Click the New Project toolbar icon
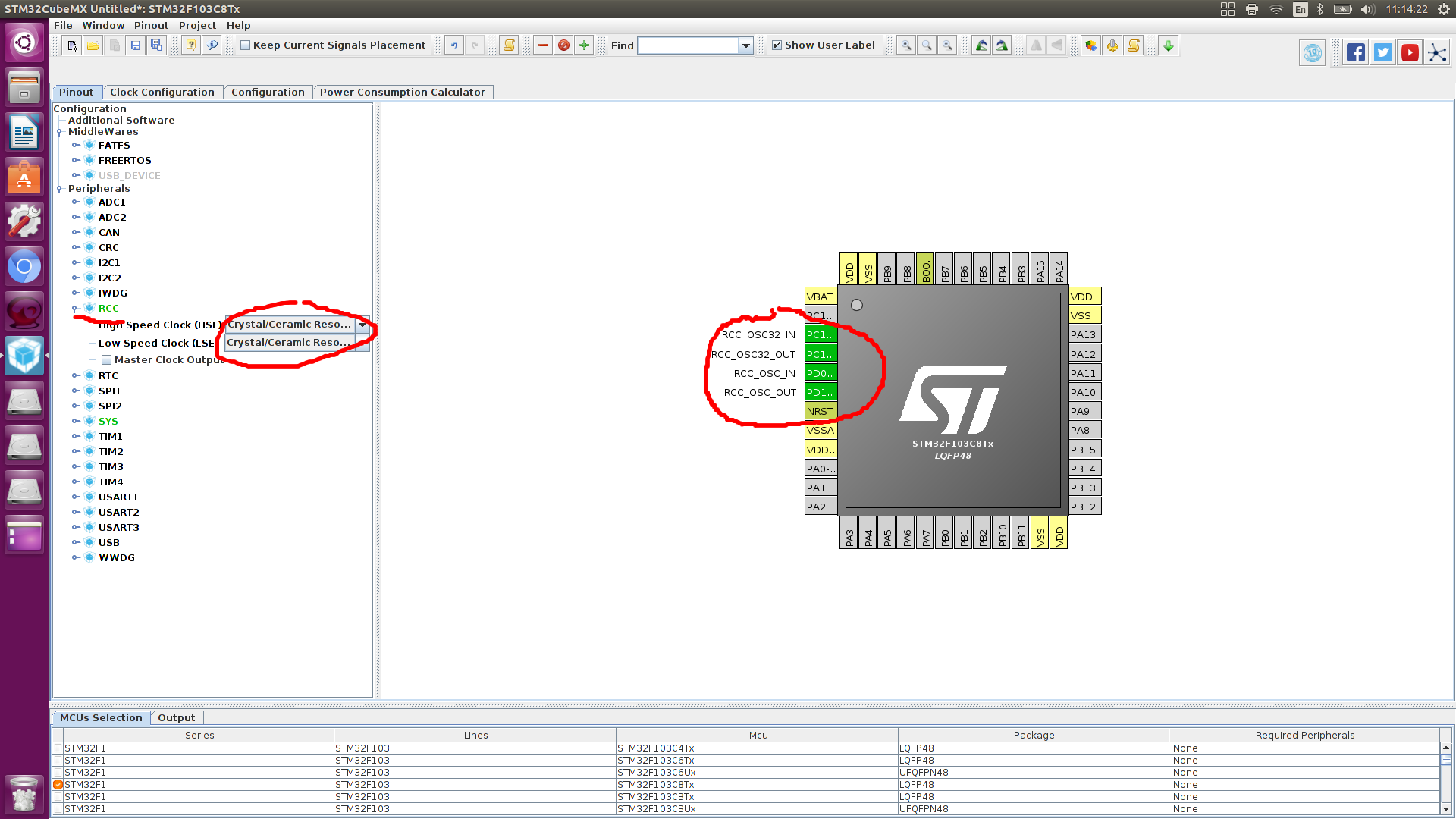The image size is (1456, 819). coord(72,45)
